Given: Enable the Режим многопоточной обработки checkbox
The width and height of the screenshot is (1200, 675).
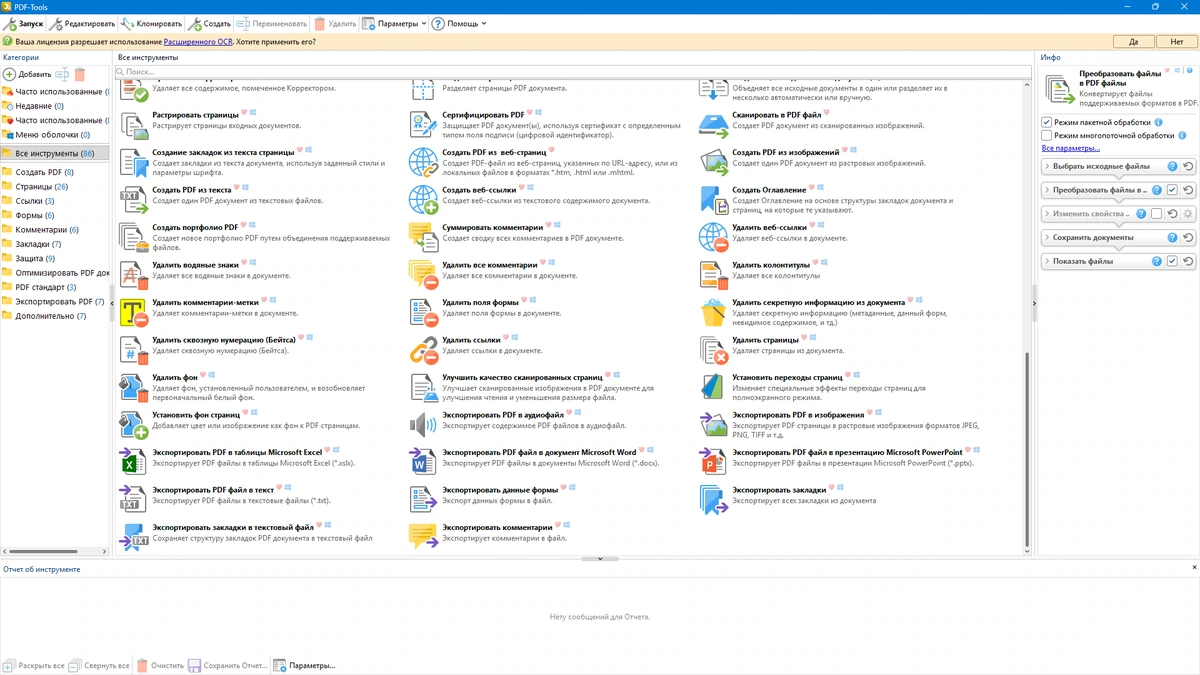Looking at the screenshot, I should pyautogui.click(x=1047, y=135).
